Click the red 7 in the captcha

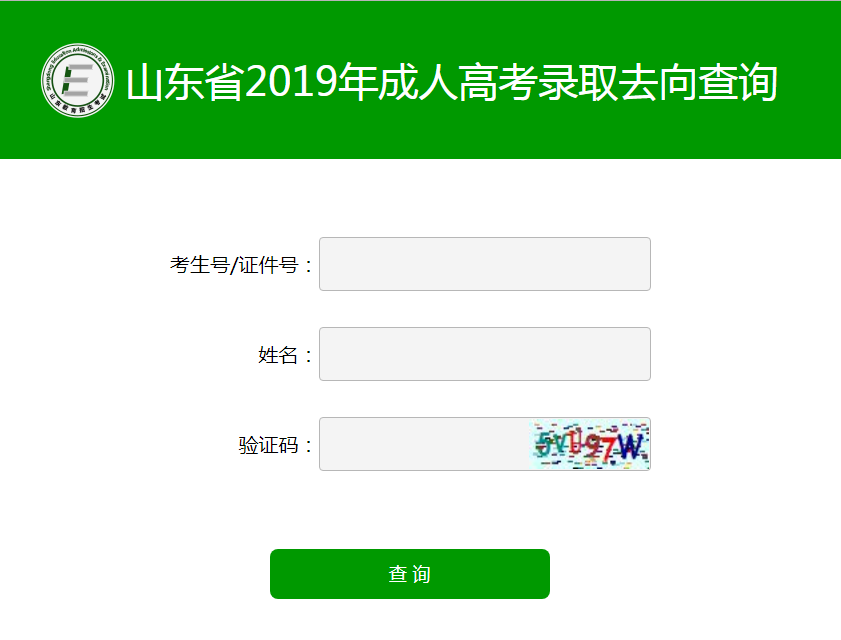pos(606,446)
